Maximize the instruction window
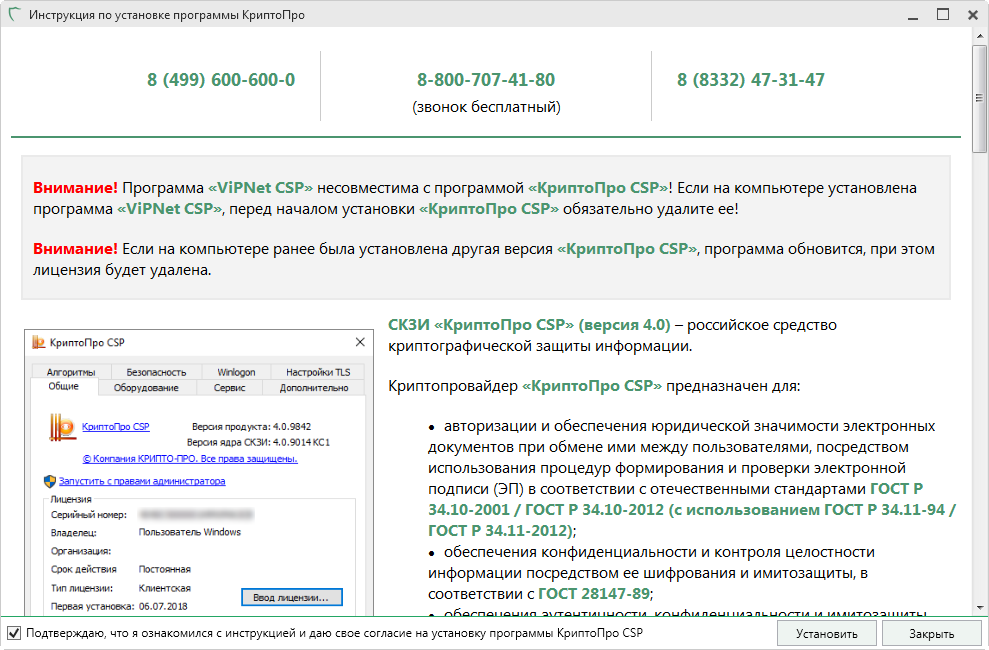 (x=943, y=15)
